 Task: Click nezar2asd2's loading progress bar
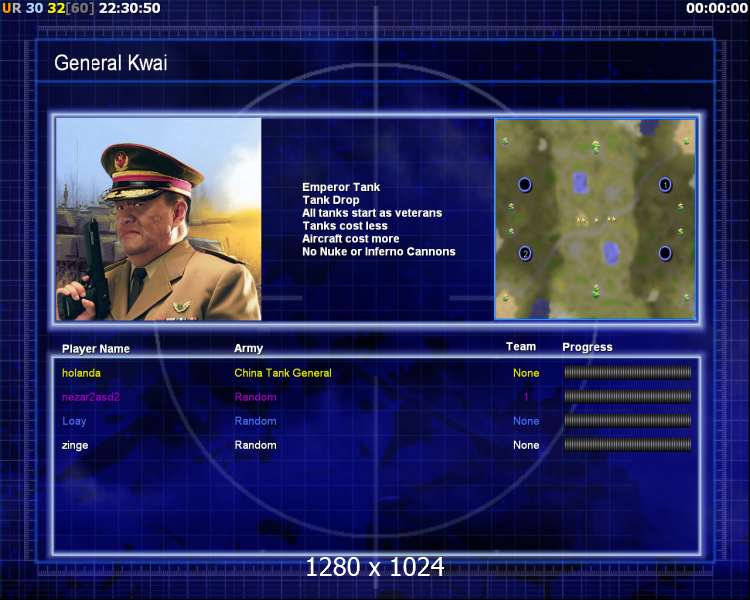628,397
